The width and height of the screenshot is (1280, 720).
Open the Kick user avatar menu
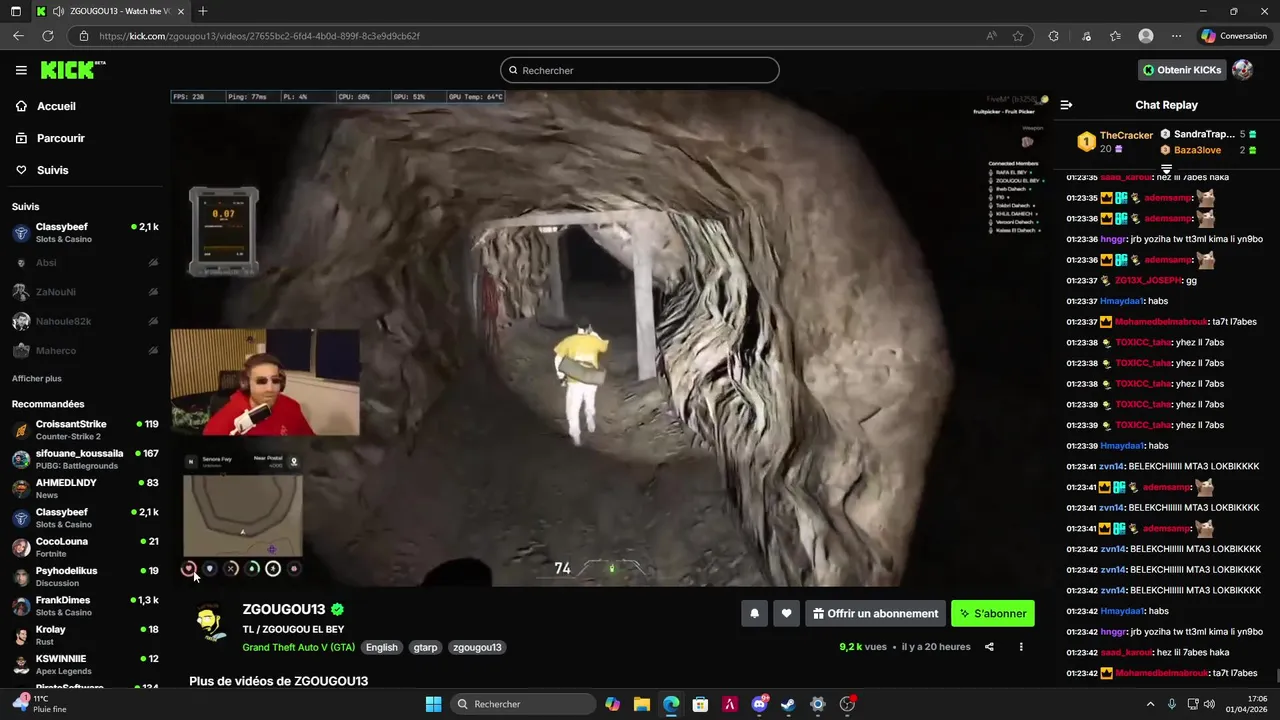click(1242, 70)
